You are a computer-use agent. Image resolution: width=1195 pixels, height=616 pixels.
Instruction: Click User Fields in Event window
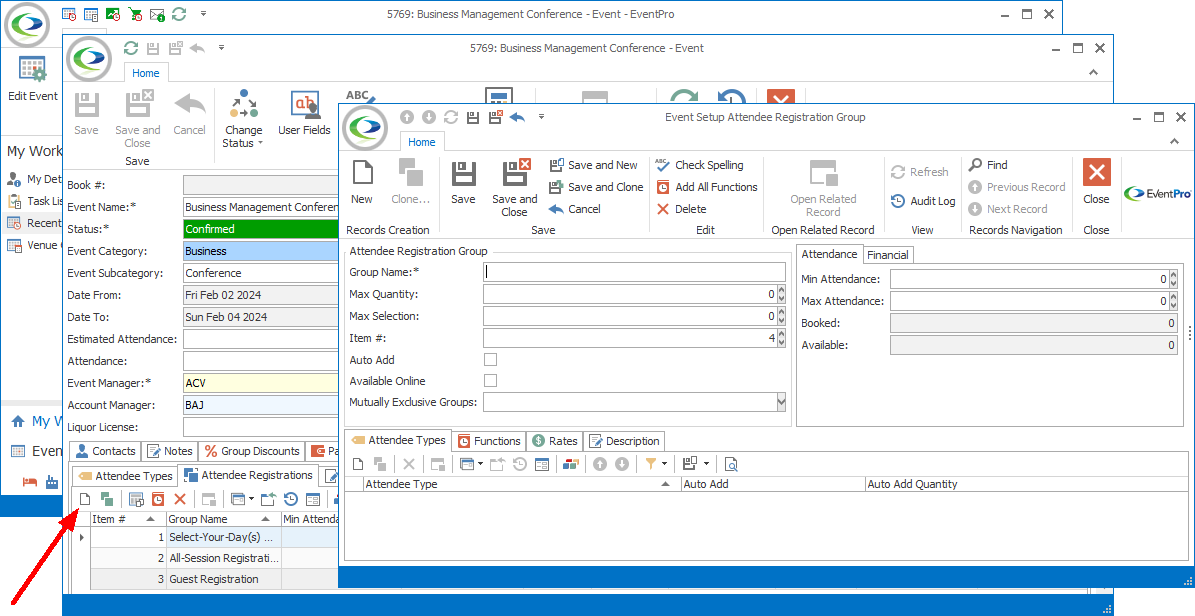pos(304,112)
